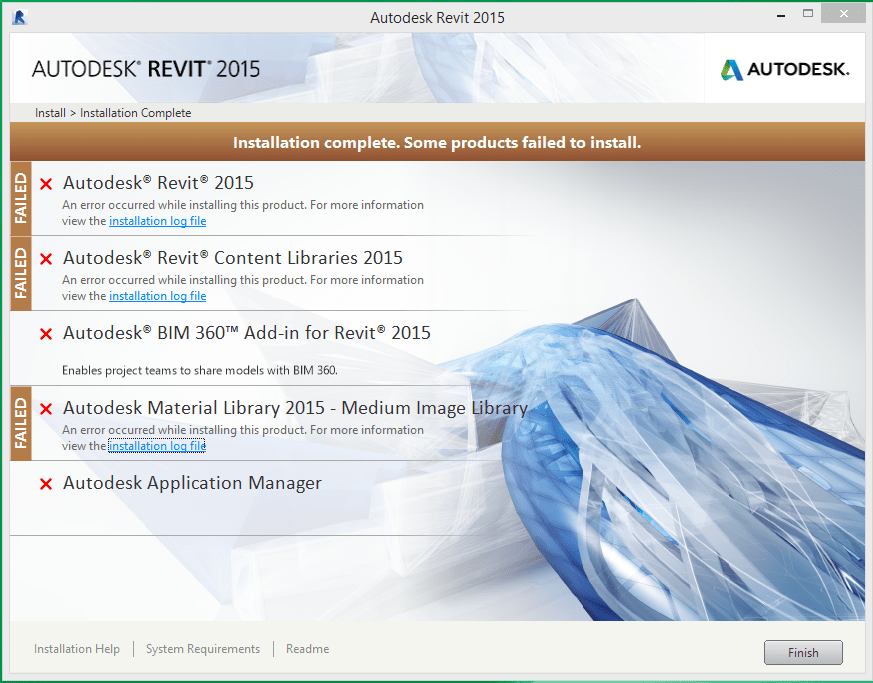Maximize the Autodesk Revit 2015 window

808,13
